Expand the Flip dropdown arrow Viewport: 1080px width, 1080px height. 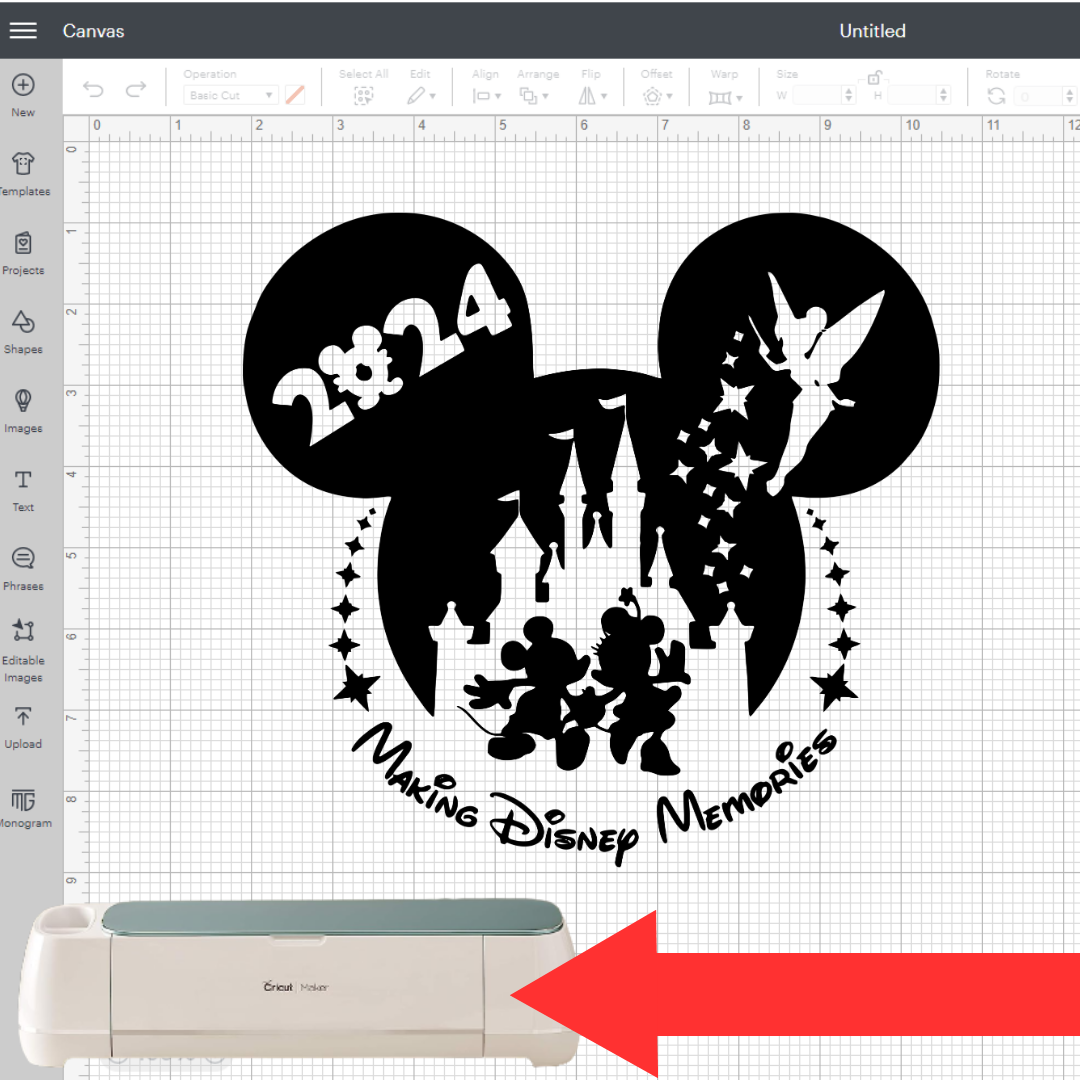point(604,96)
